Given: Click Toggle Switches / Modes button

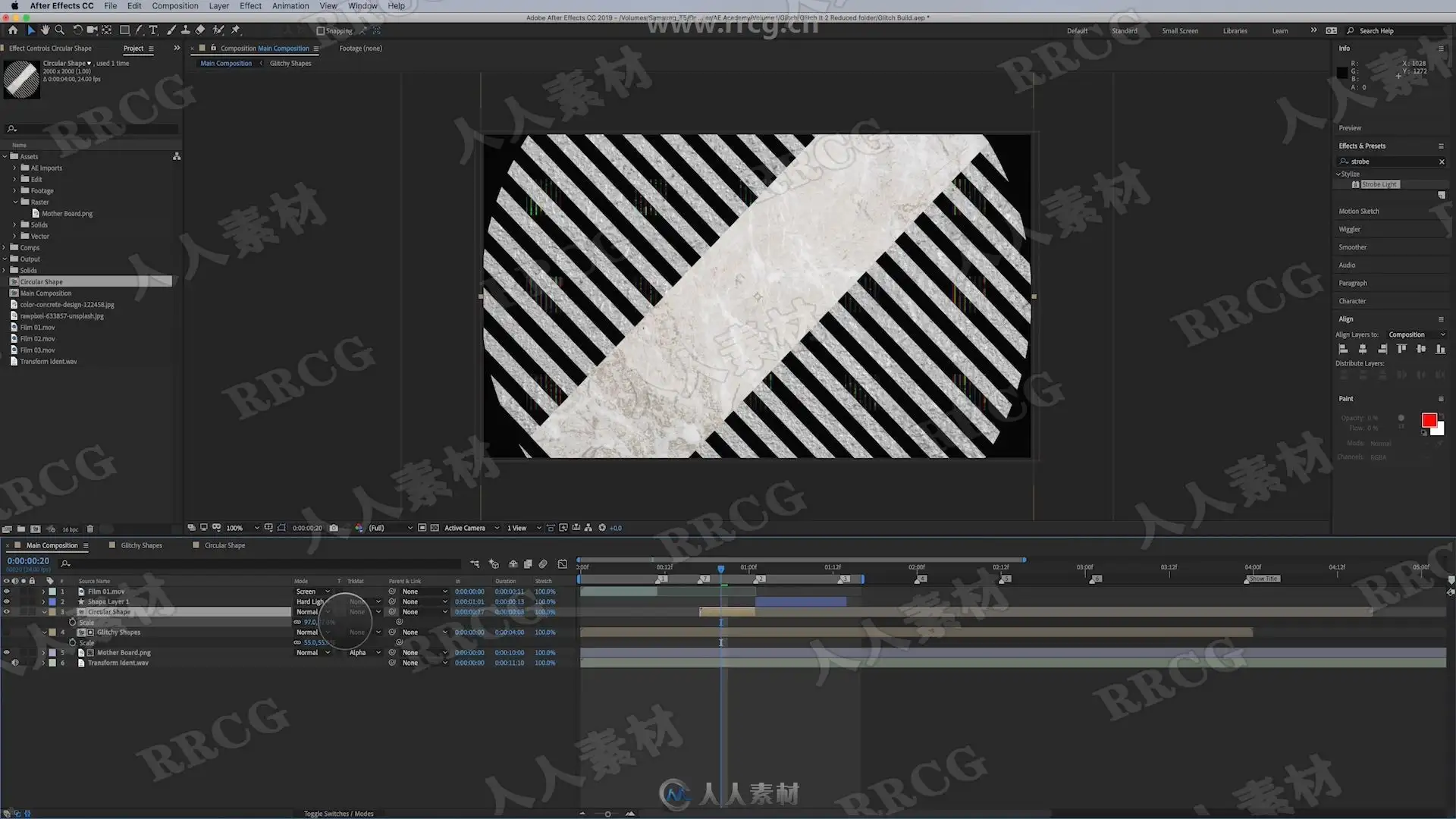Looking at the screenshot, I should 338,814.
